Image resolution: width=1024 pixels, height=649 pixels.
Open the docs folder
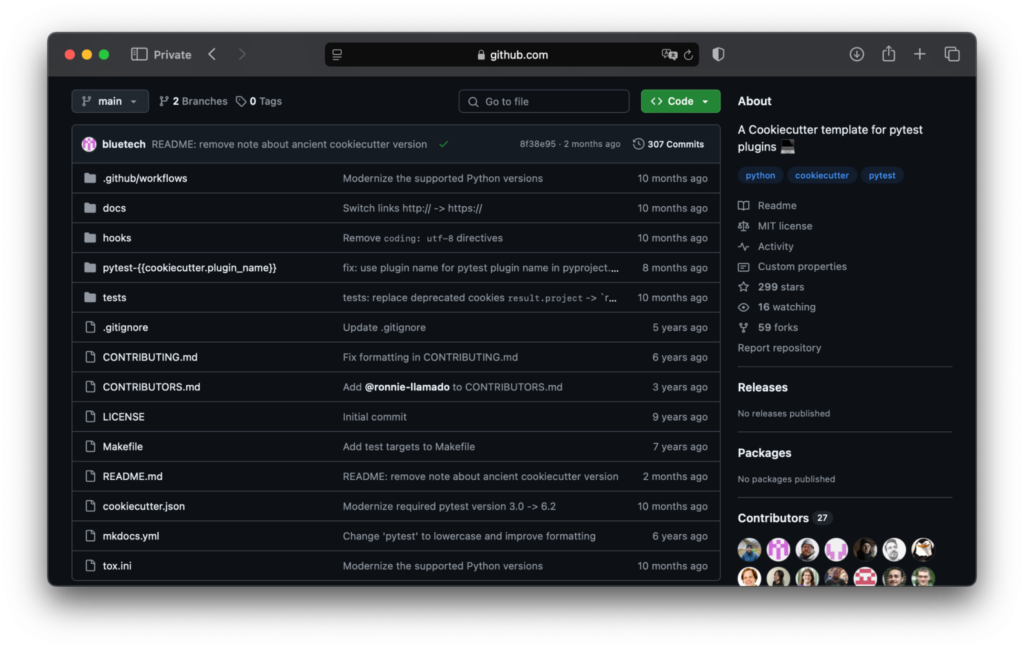pos(114,208)
